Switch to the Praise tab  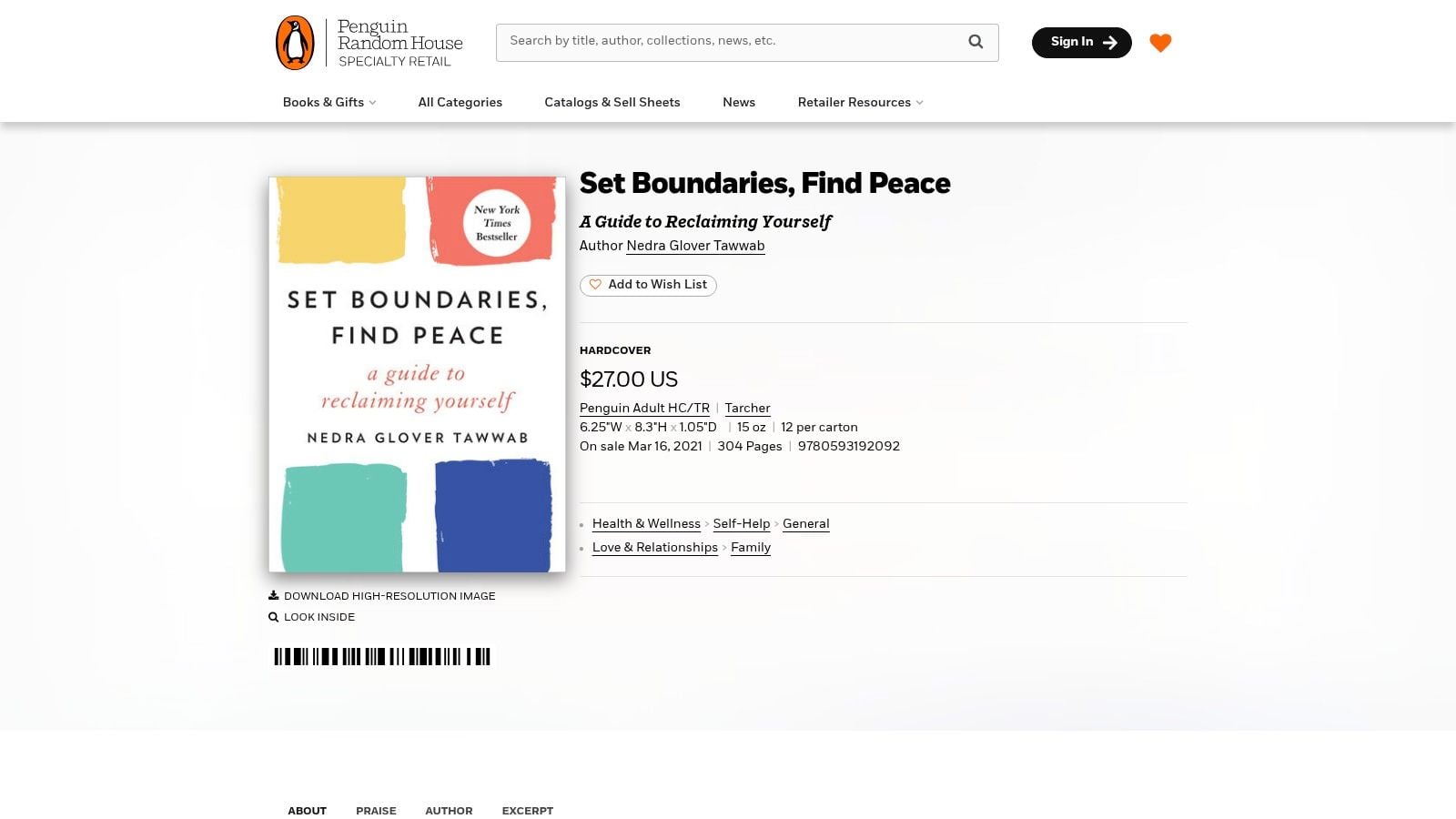click(x=376, y=811)
